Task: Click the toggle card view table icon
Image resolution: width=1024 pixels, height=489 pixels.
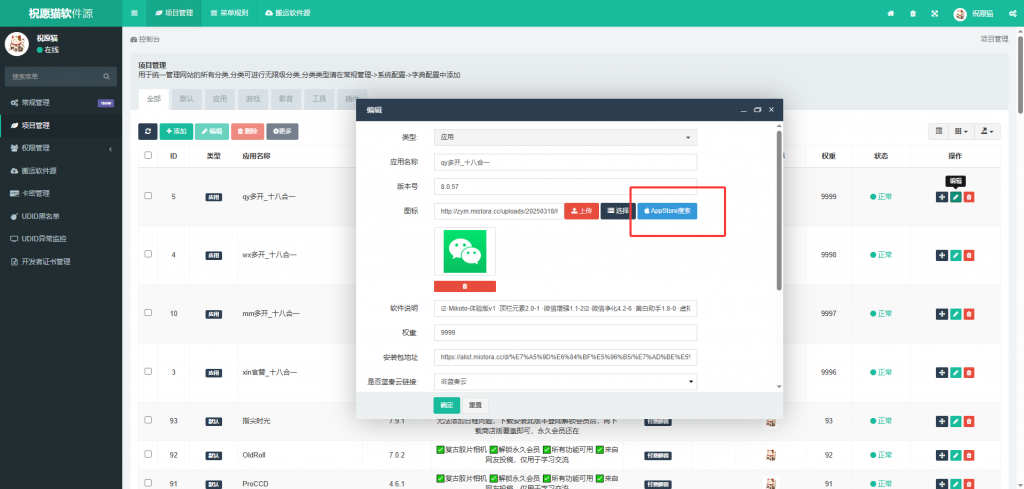Action: [938, 131]
